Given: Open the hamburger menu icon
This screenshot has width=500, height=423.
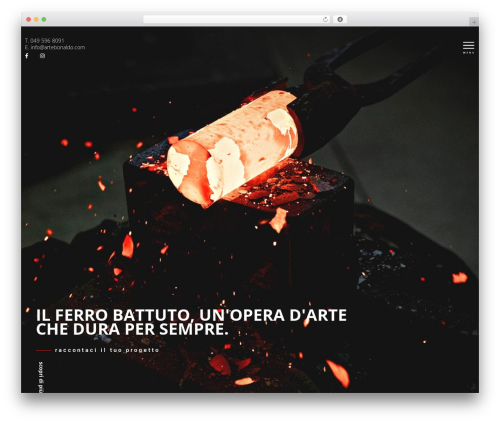Looking at the screenshot, I should (468, 47).
